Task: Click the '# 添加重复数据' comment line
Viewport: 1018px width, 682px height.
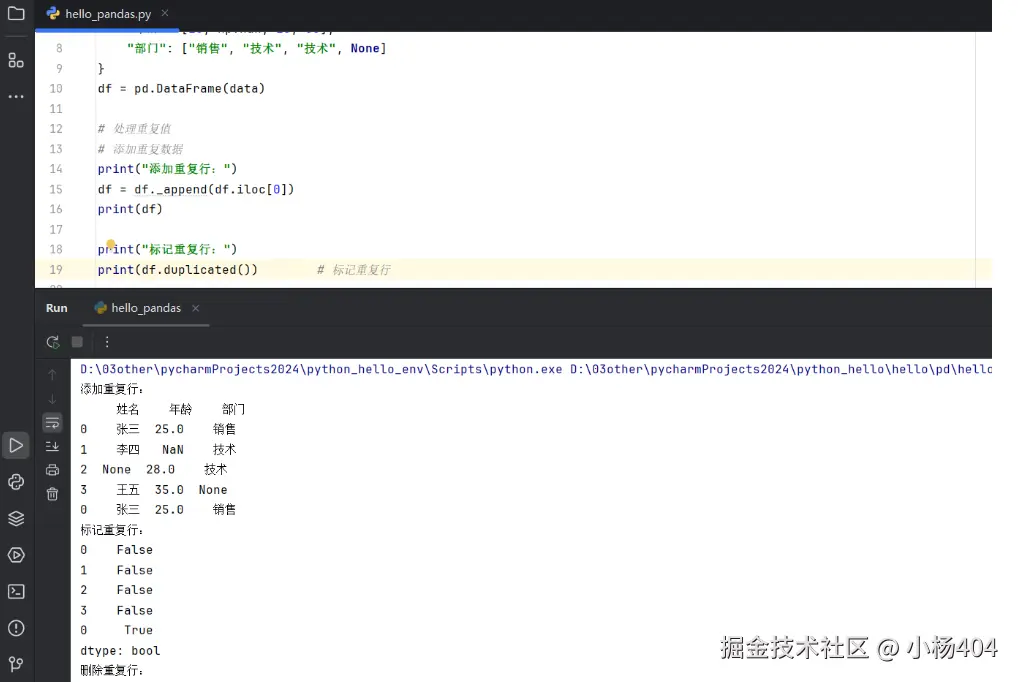Action: coord(140,149)
